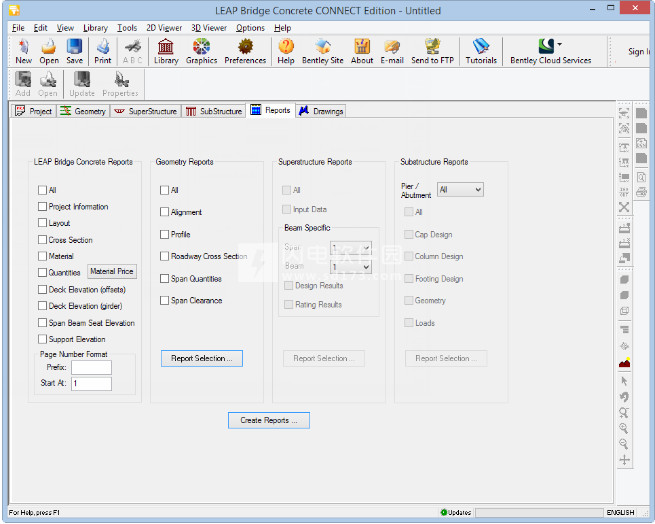The height and width of the screenshot is (524, 655).
Task: Click the Start At input field
Action: pos(91,383)
